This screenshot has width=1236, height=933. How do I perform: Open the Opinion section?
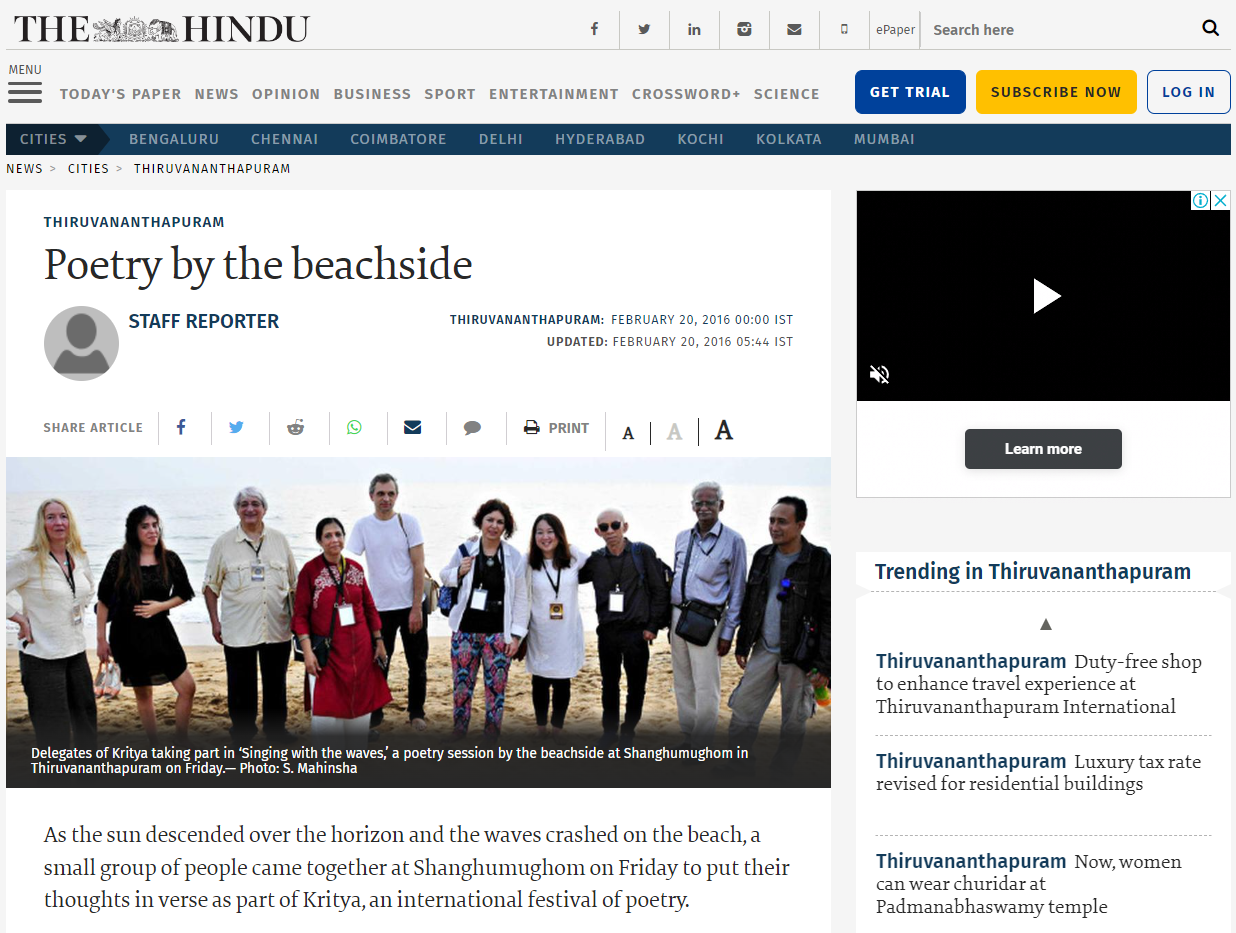click(x=286, y=94)
